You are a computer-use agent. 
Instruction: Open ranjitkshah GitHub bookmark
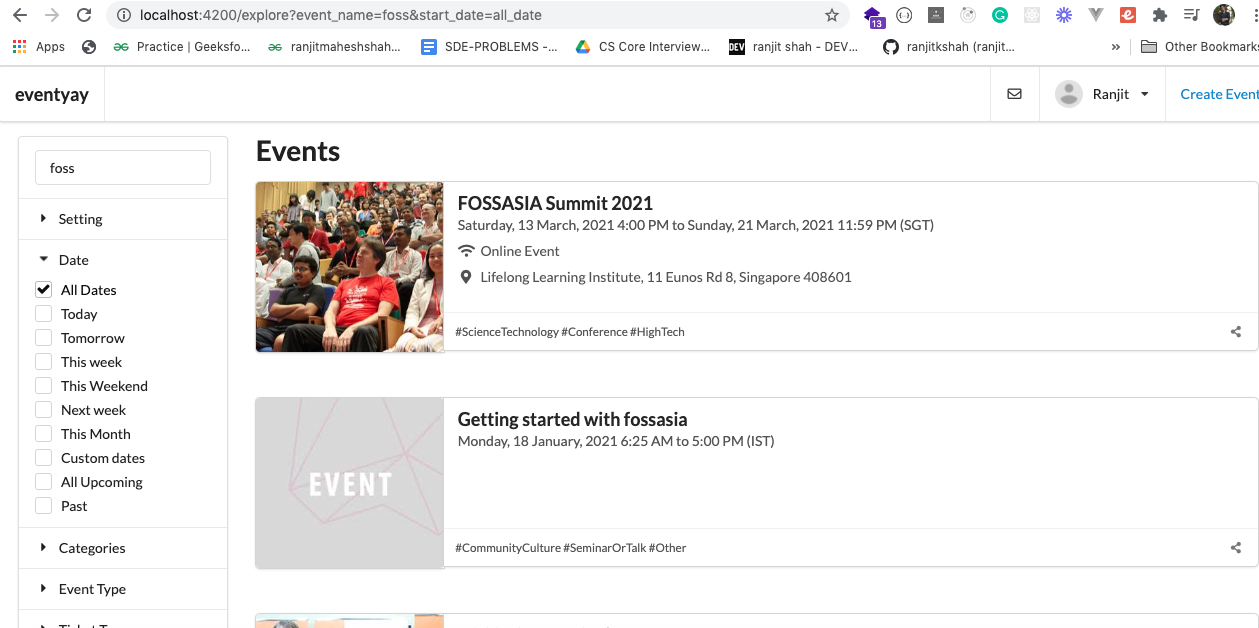949,47
